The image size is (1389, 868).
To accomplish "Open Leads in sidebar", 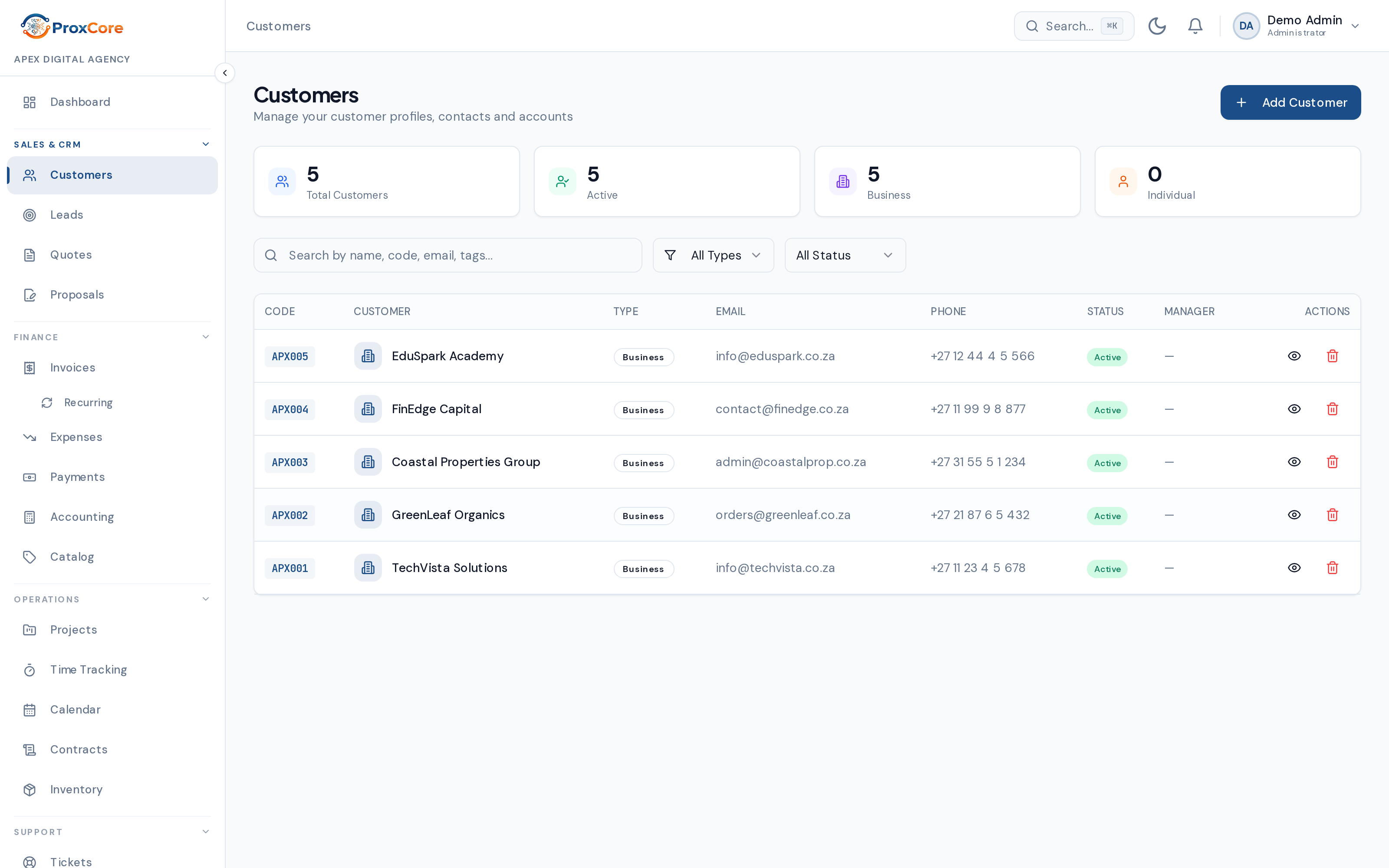I will pos(112,215).
